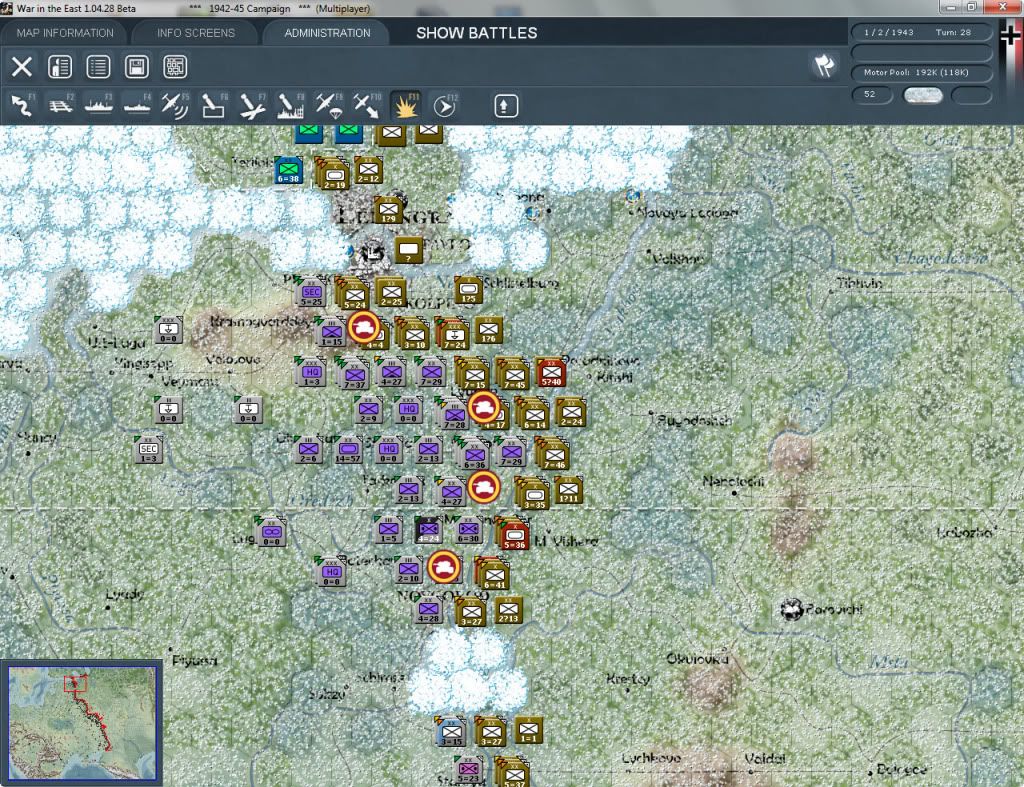Select the F10 air transfer mode icon
Image resolution: width=1024 pixels, height=787 pixels.
[367, 106]
